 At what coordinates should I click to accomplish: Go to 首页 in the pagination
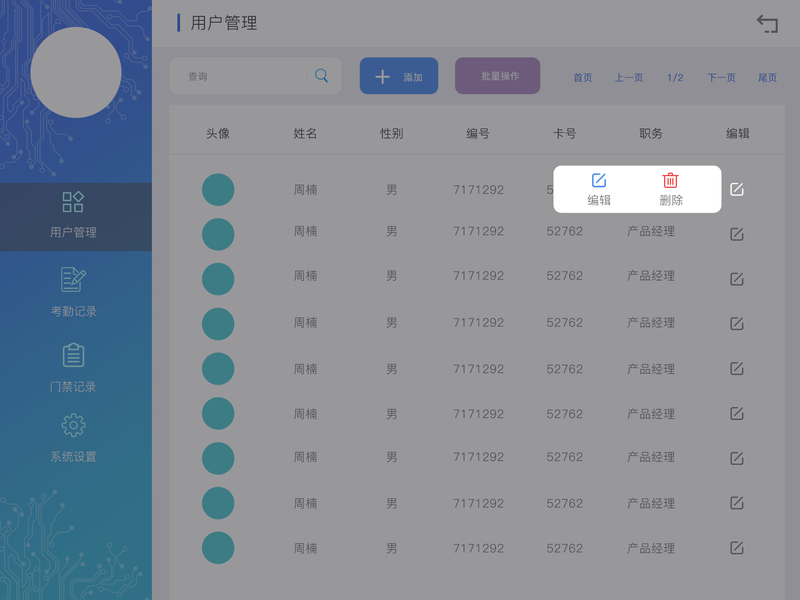[583, 78]
